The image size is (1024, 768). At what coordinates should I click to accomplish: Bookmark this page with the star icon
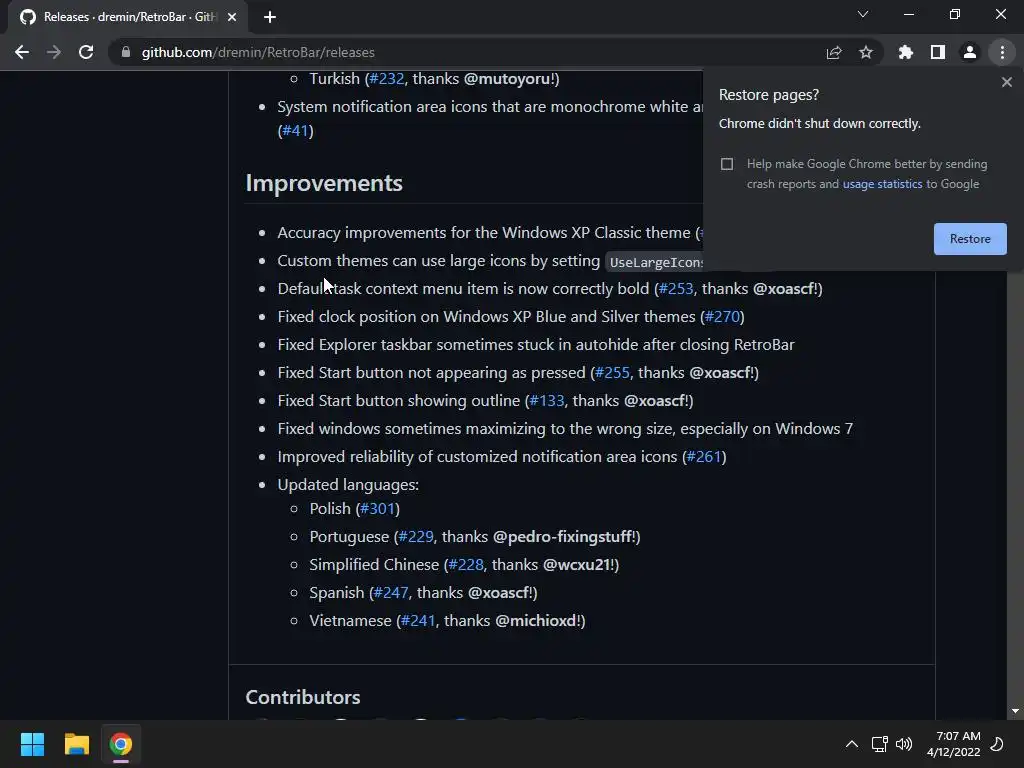pos(866,52)
